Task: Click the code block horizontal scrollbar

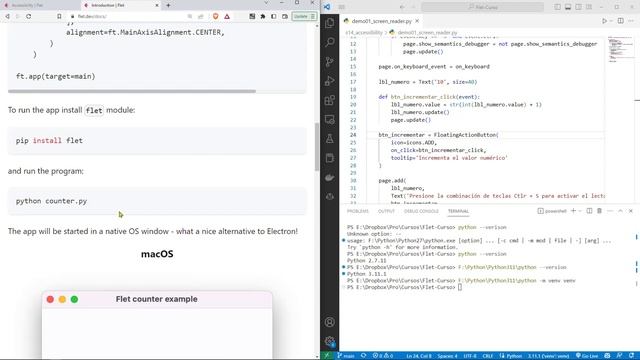Action: (132, 91)
